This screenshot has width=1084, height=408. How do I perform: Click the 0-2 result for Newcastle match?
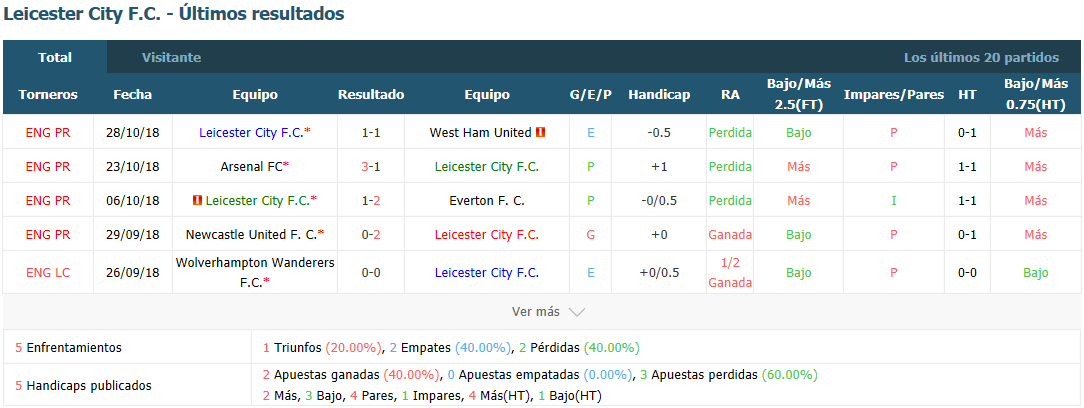tap(371, 234)
